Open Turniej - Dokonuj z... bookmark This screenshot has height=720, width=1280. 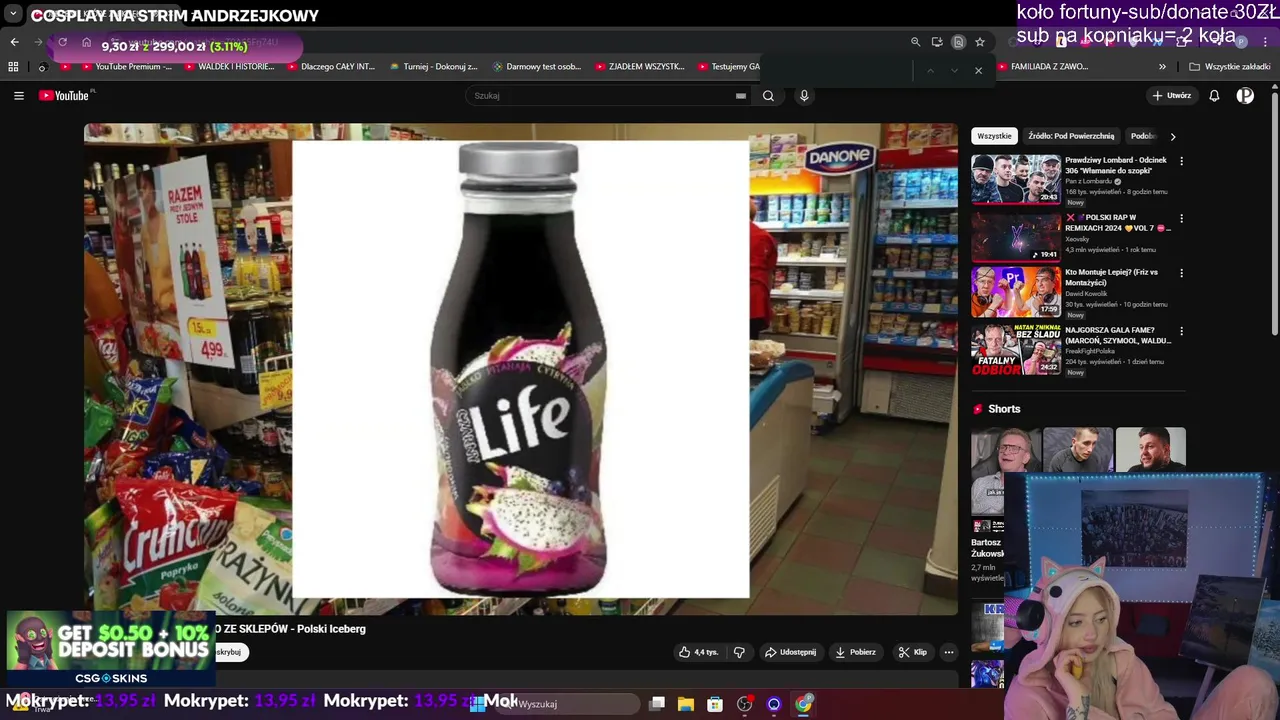434,67
